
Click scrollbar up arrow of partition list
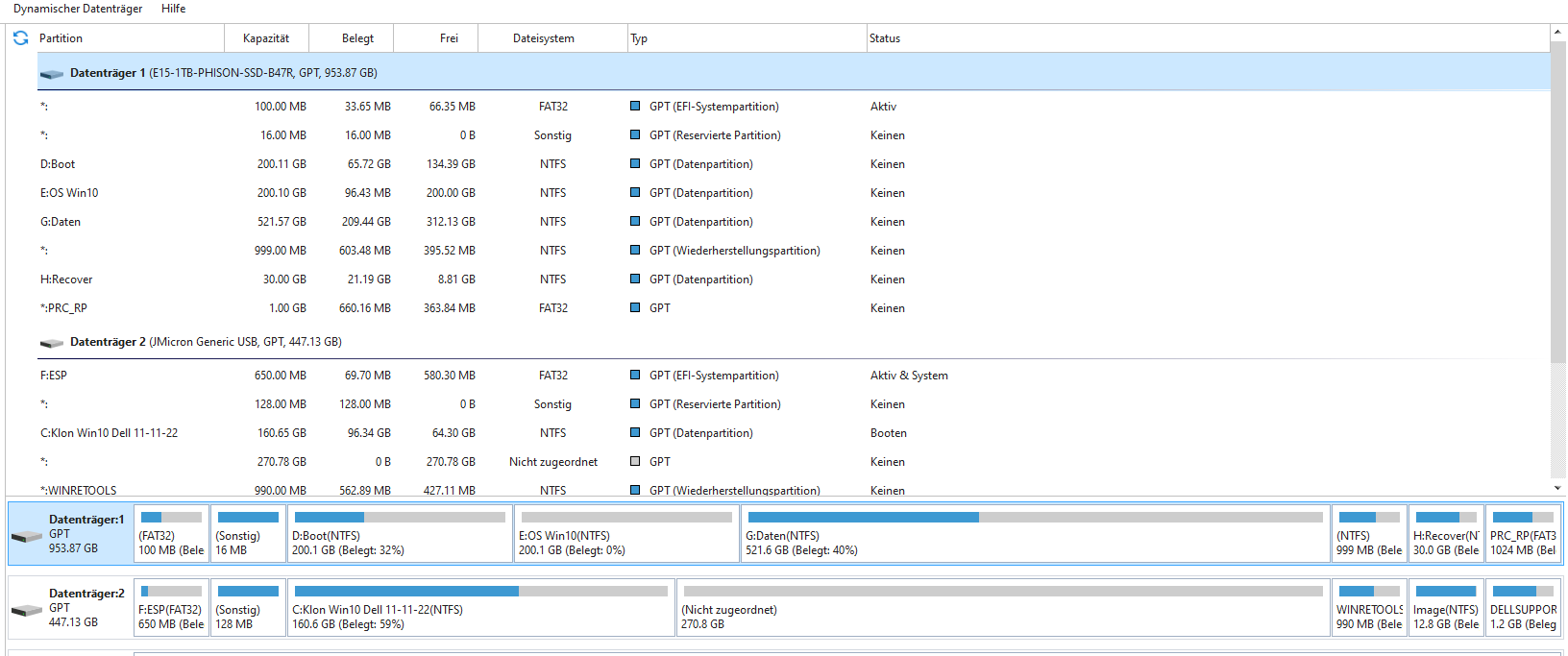coord(1557,33)
